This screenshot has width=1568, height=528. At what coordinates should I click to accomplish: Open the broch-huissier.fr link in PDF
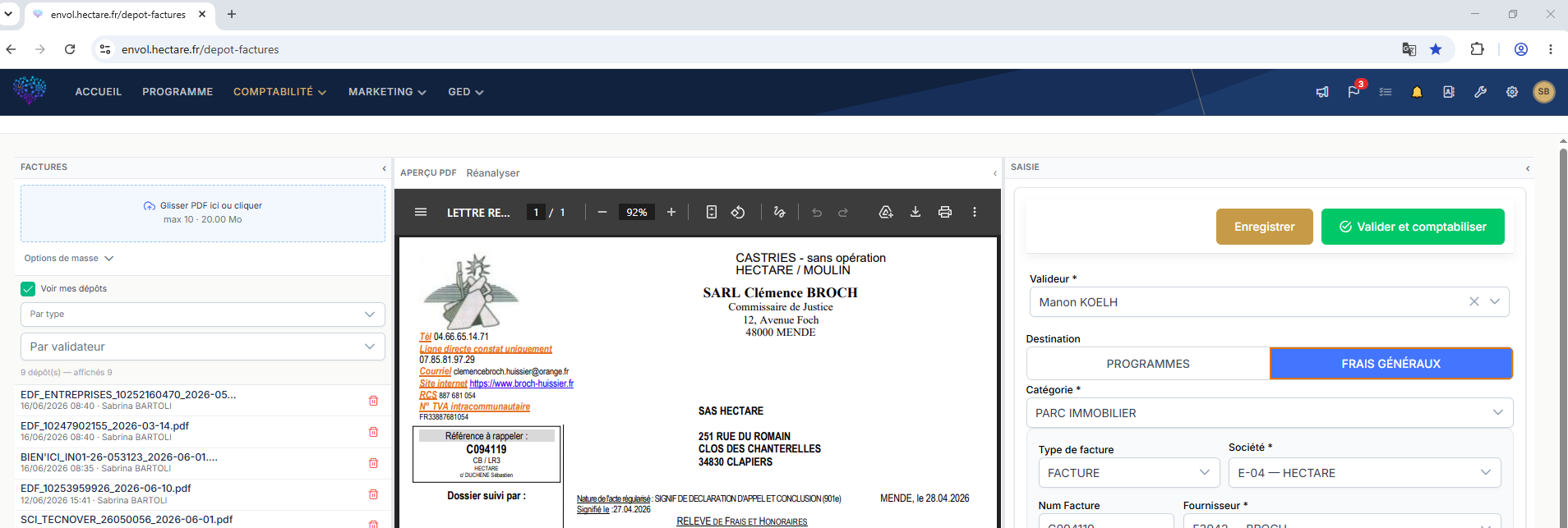tap(522, 383)
